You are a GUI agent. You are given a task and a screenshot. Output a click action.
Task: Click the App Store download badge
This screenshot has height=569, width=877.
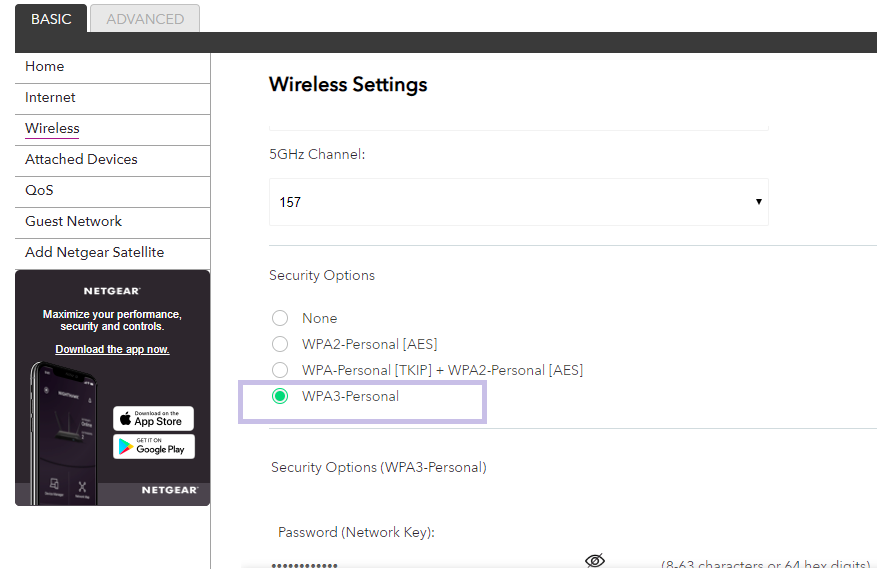[x=153, y=418]
